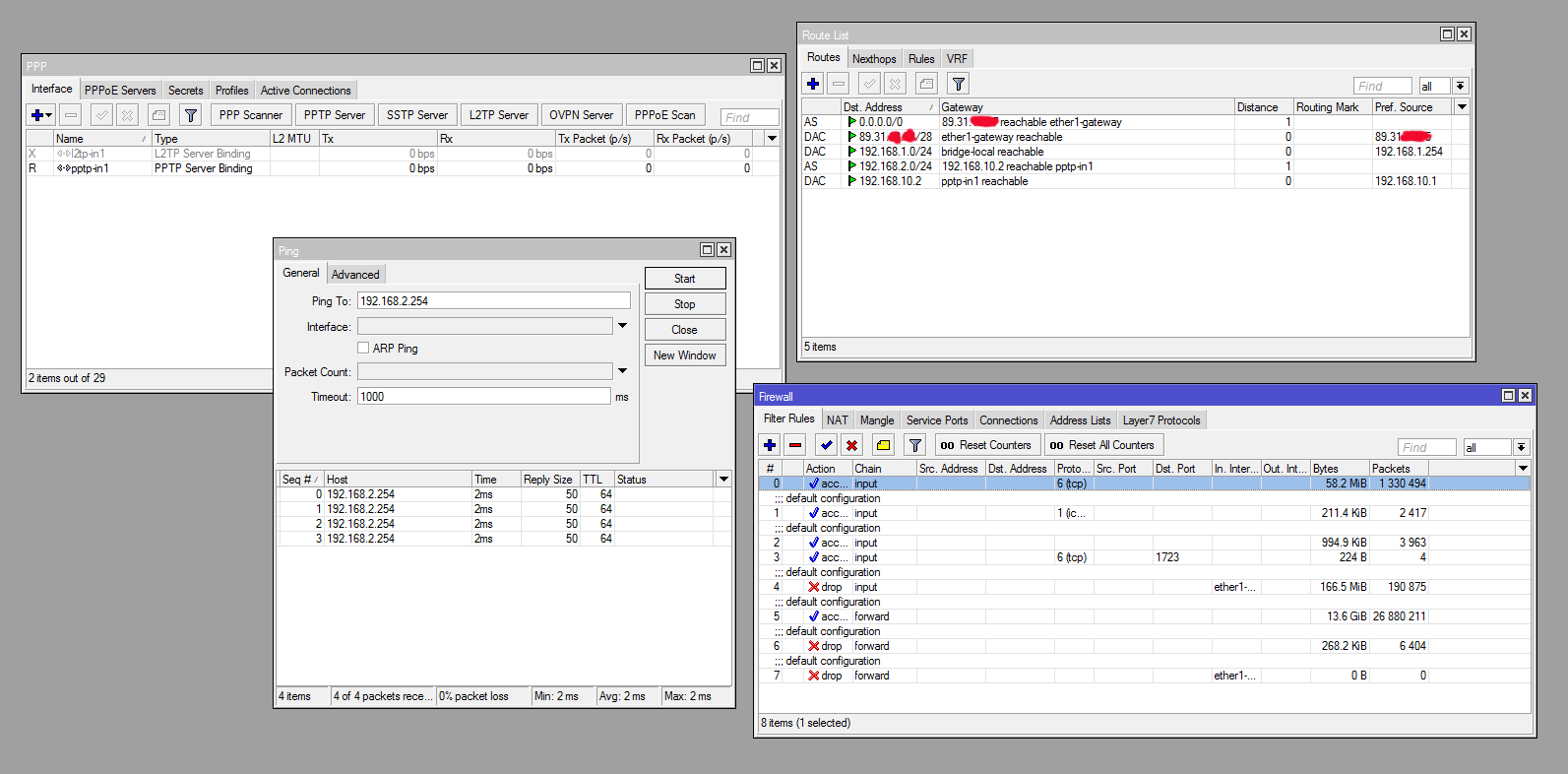Click the Timeout input field
The height and width of the screenshot is (774, 1568).
[x=483, y=396]
